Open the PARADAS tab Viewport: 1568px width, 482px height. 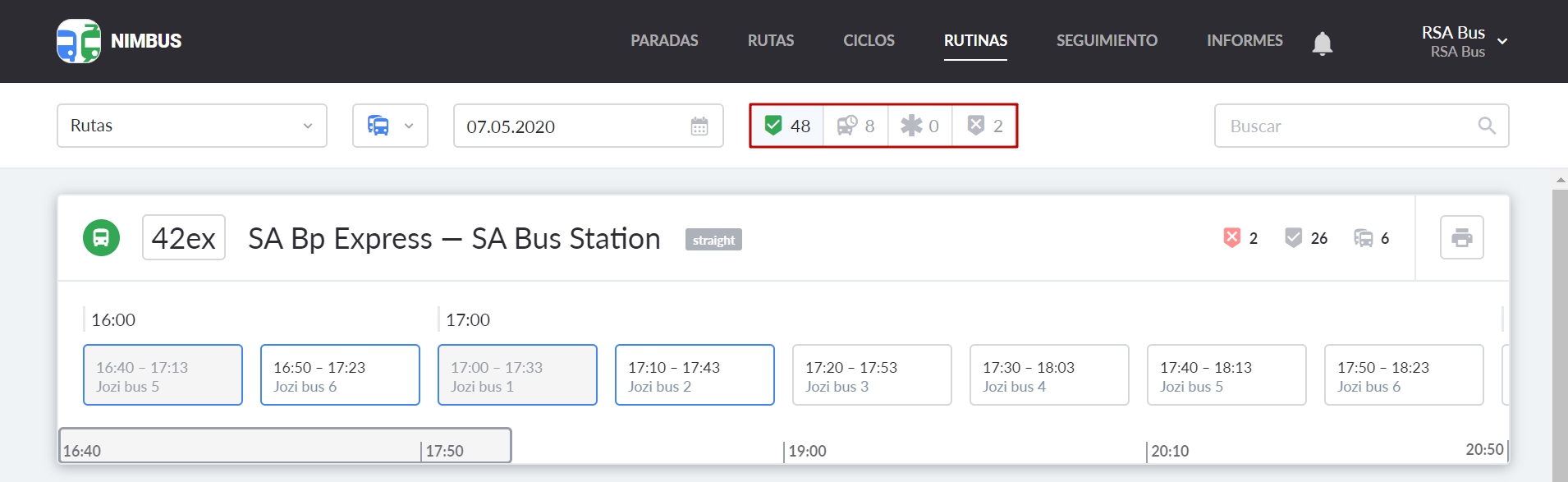click(x=664, y=40)
